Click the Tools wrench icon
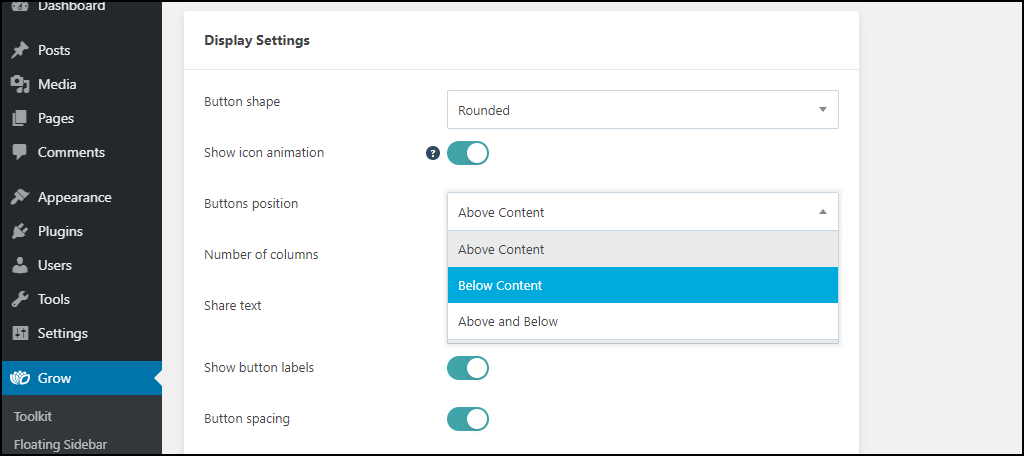Screen dimensions: 1024x456 (20, 299)
